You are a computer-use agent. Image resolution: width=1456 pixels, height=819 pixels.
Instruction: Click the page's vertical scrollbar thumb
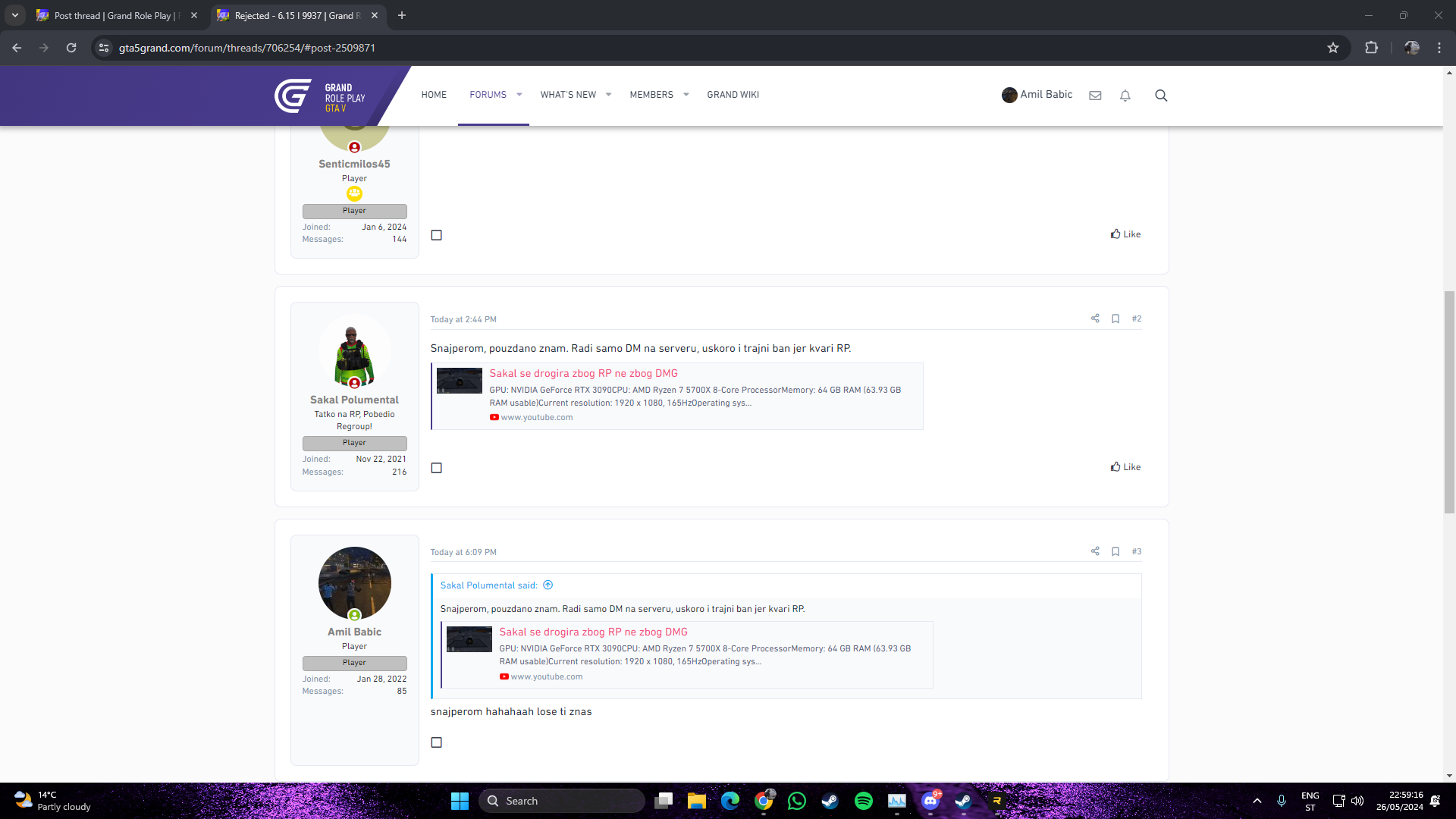click(1449, 402)
